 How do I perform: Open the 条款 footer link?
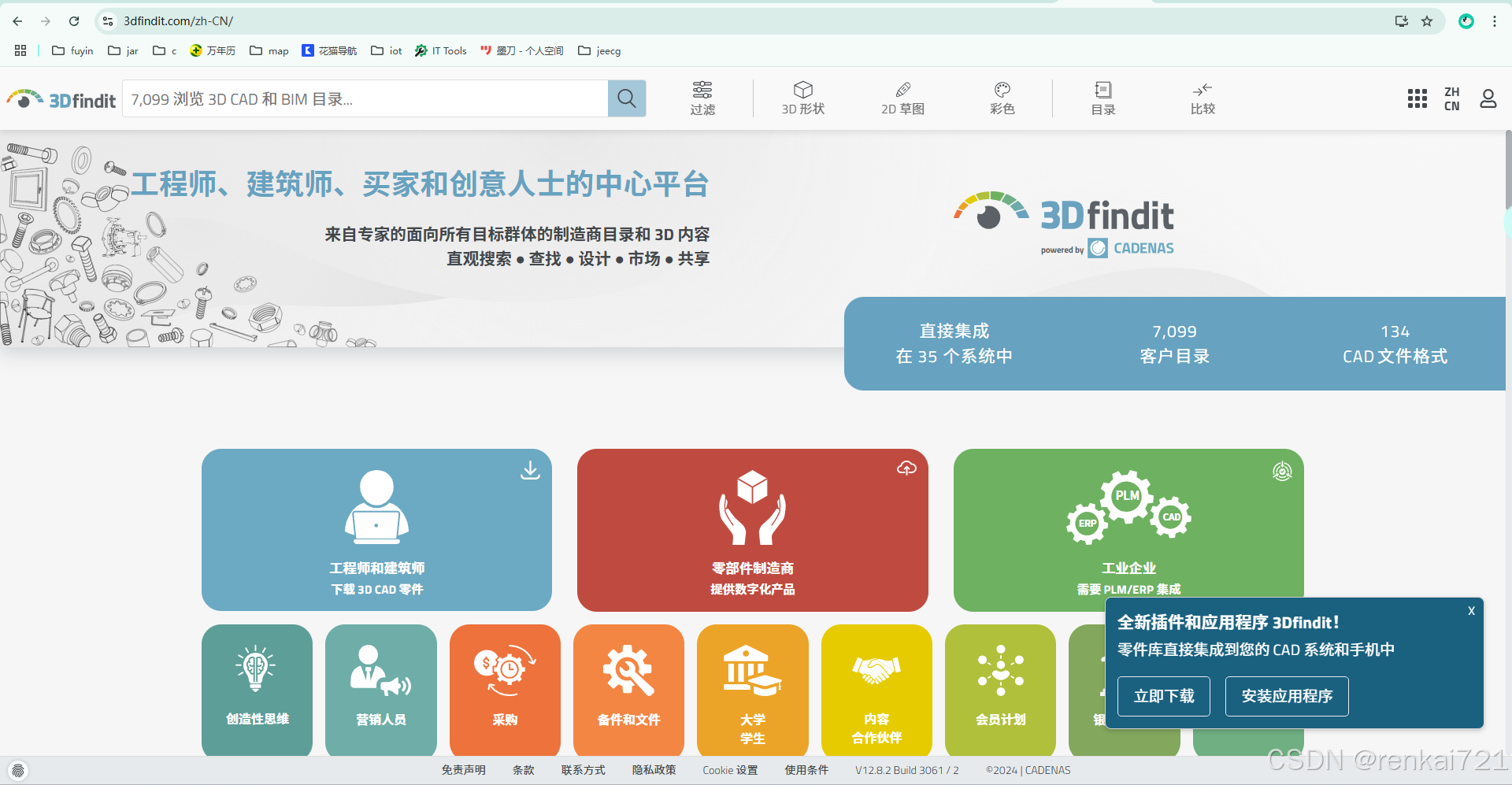523,770
